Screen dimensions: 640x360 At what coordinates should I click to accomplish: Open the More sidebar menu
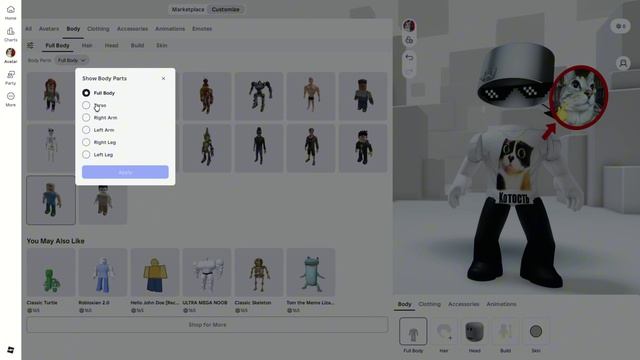pyautogui.click(x=11, y=99)
